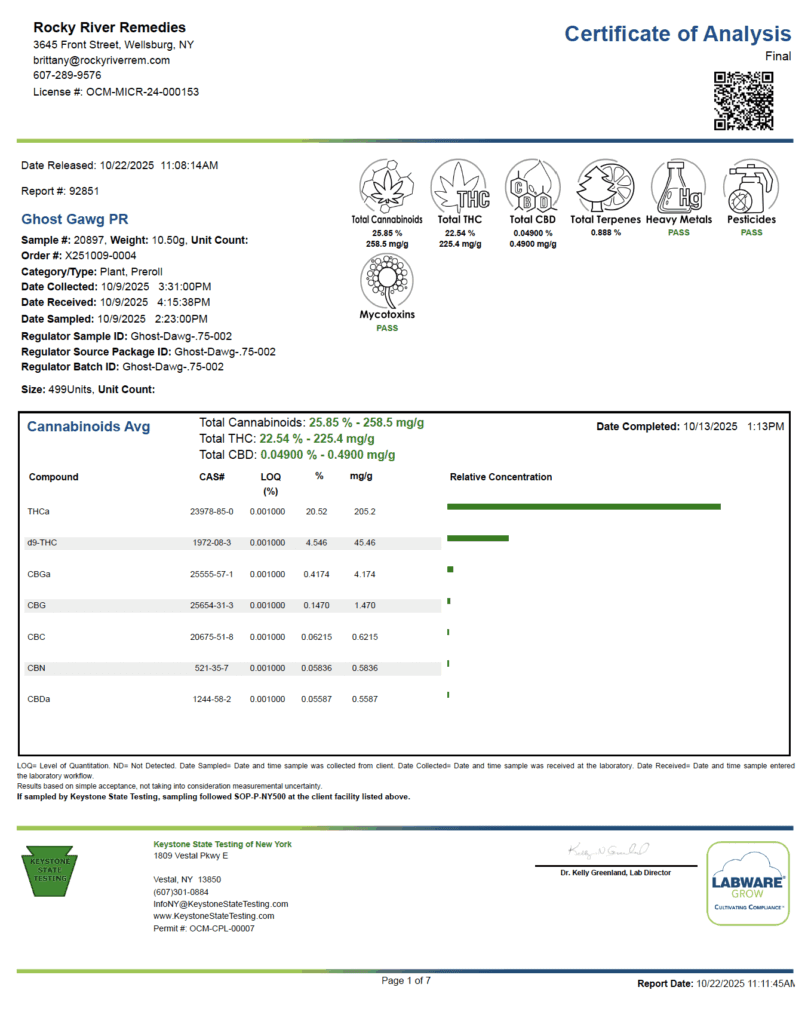
Task: Click the Cannabinoids Avg section heading
Action: tap(88, 427)
